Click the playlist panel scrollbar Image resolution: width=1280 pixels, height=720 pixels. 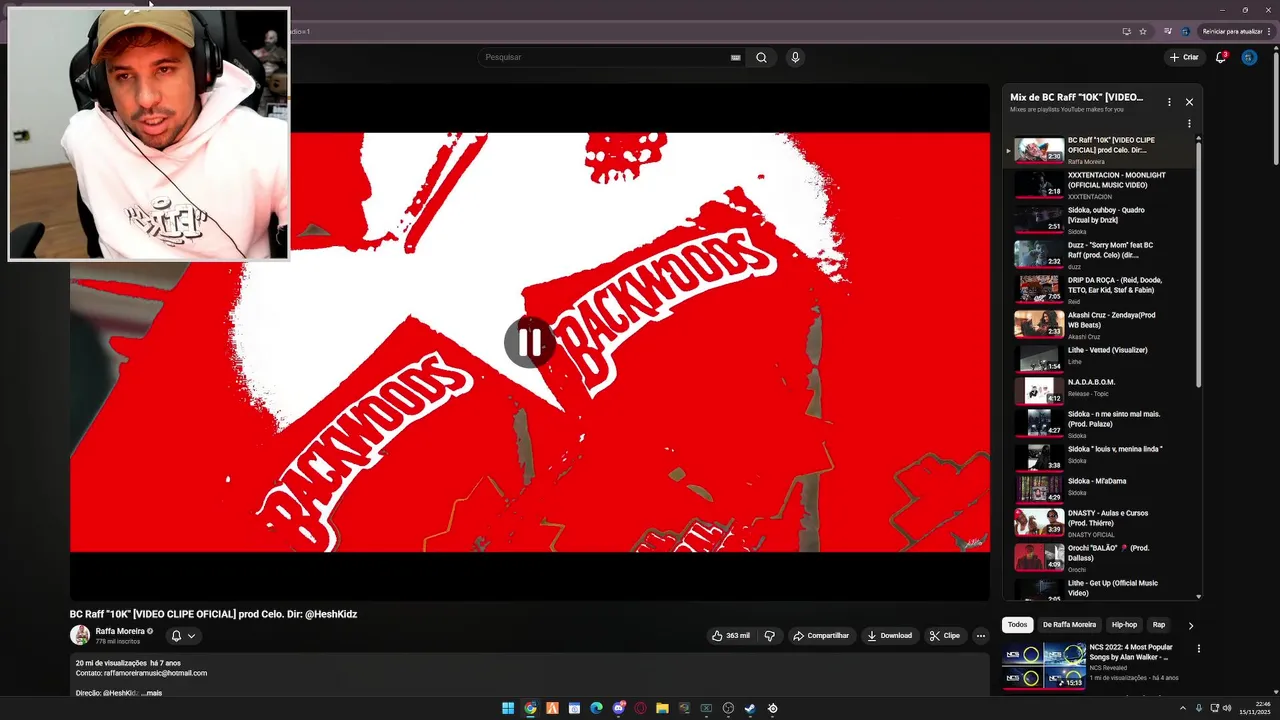coord(1198,265)
